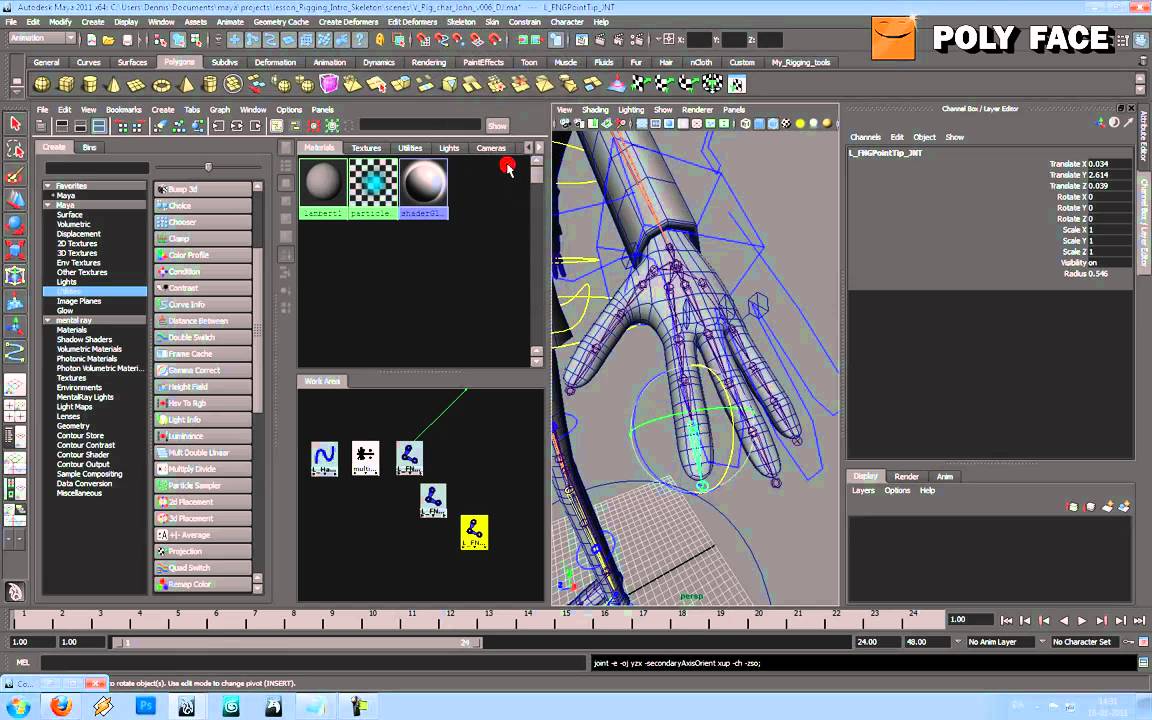
Task: Select the blue curve node in Work Area
Action: click(324, 458)
